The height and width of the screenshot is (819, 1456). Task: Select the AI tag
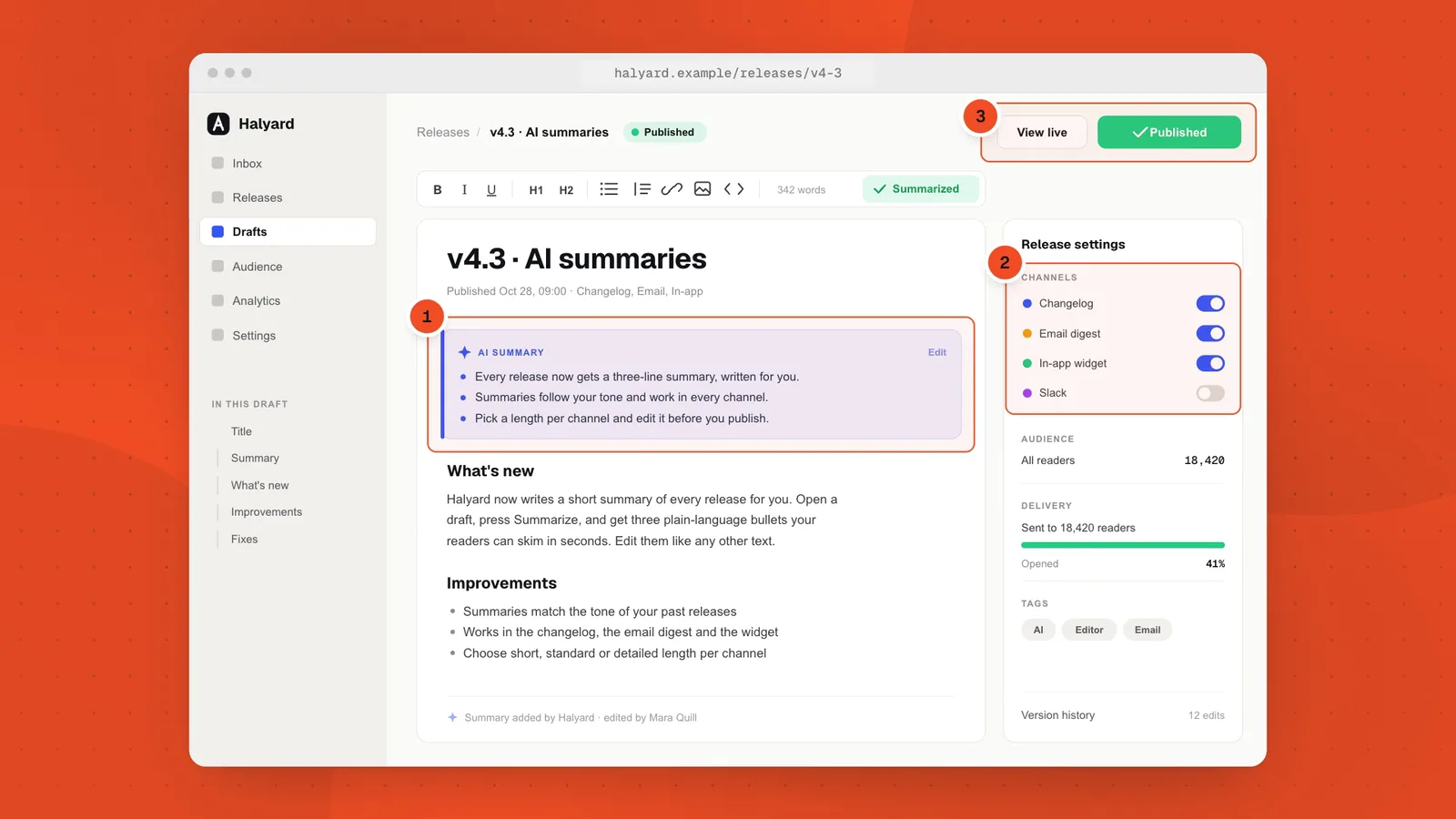1038,630
